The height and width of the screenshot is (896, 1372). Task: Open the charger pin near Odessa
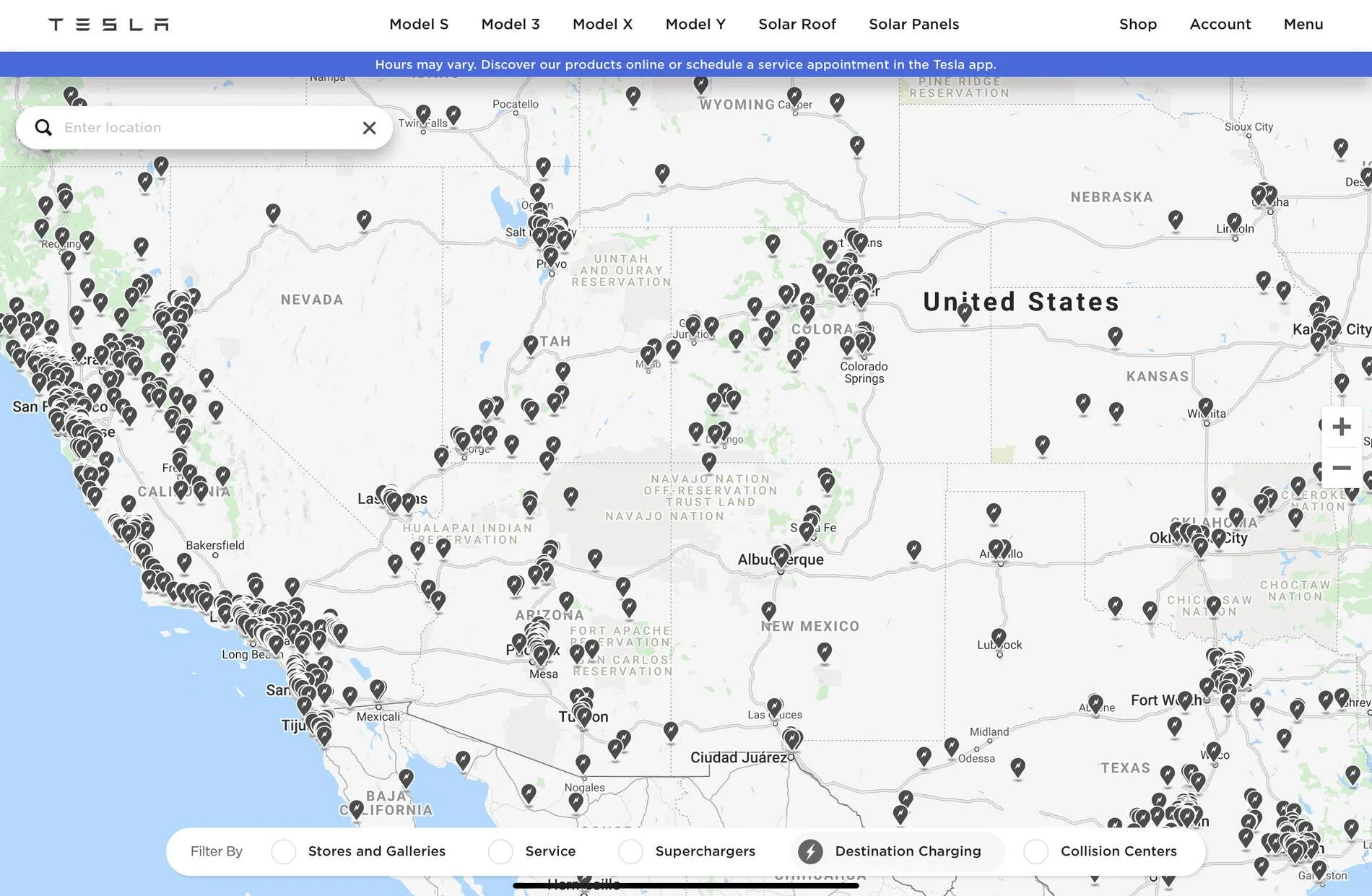952,747
